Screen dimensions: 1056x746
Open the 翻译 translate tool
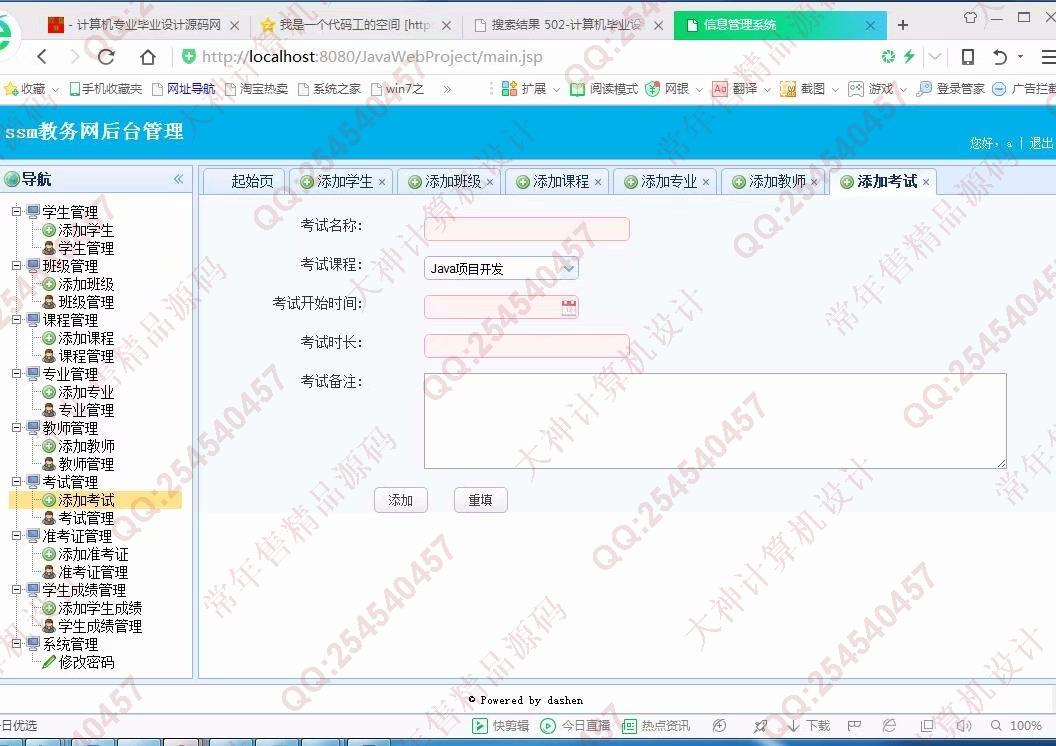735,89
